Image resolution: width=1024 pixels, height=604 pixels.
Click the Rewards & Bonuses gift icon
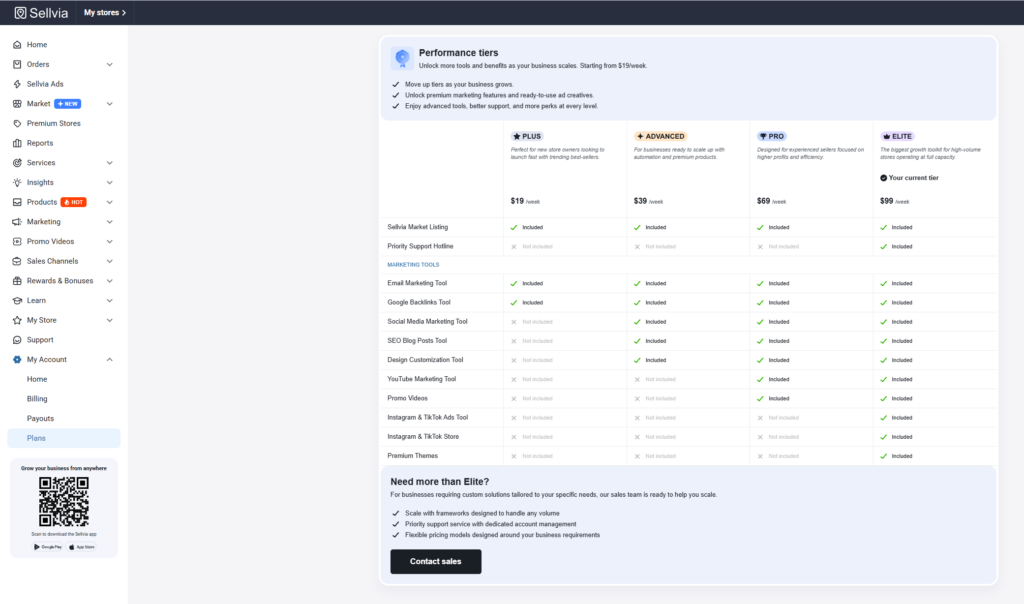[17, 281]
